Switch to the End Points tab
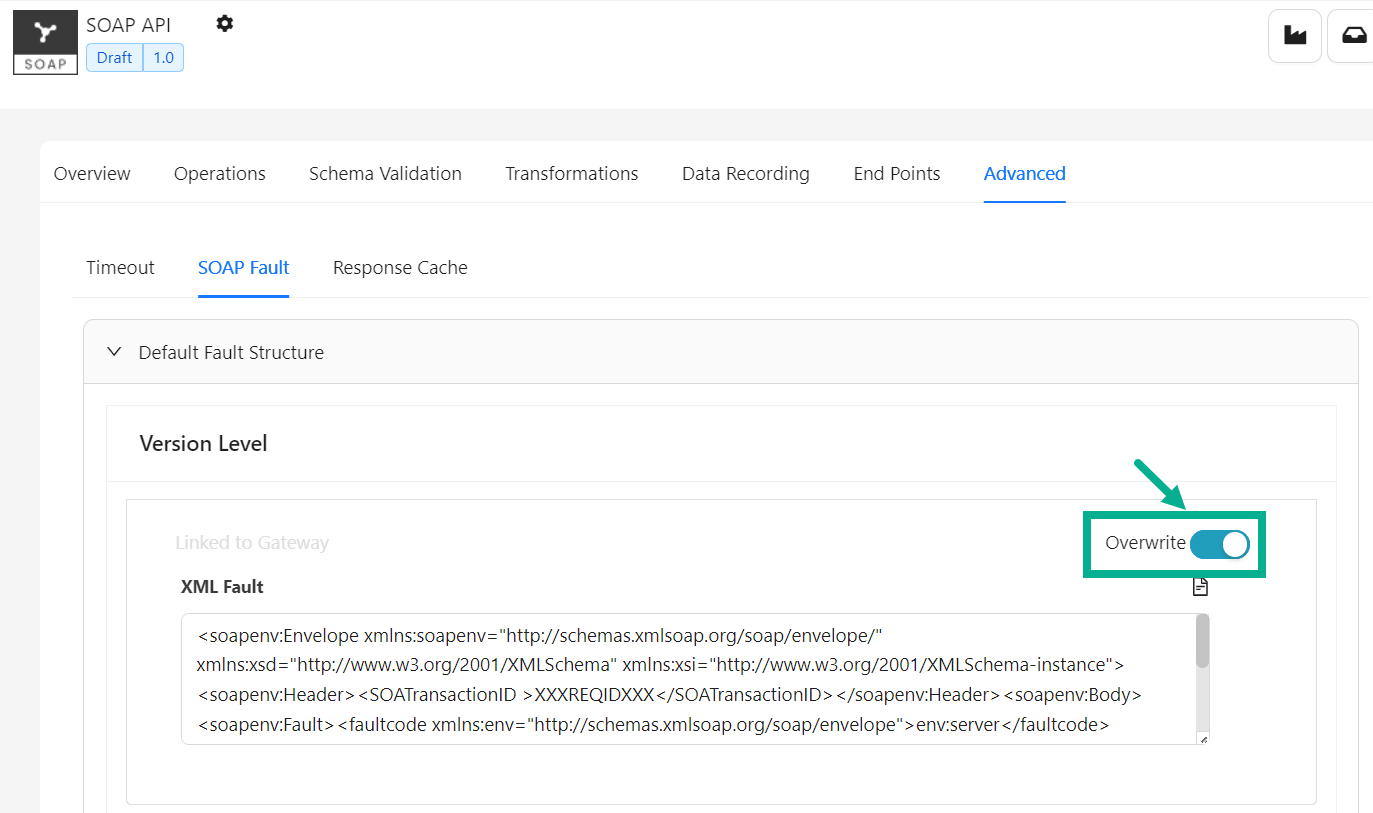Screen dimensions: 1373x813 pos(896,174)
